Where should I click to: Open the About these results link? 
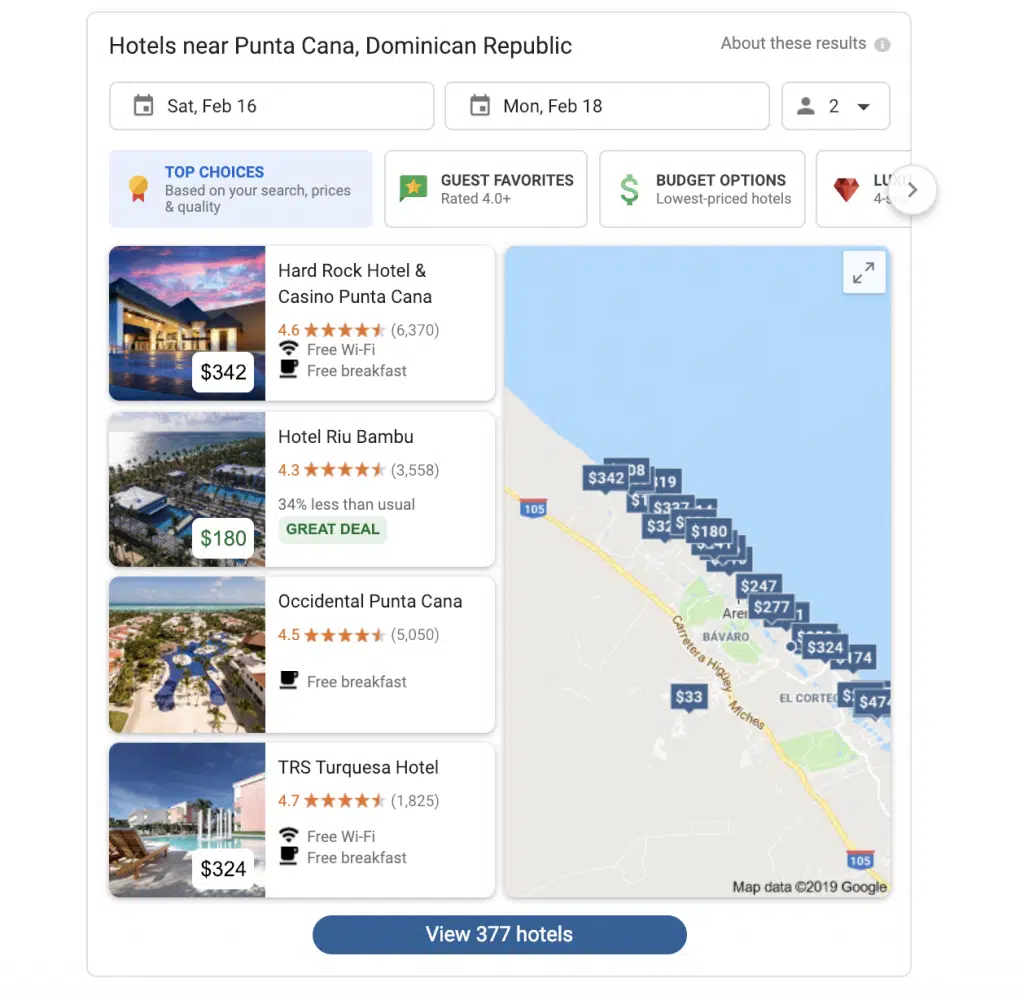click(793, 44)
